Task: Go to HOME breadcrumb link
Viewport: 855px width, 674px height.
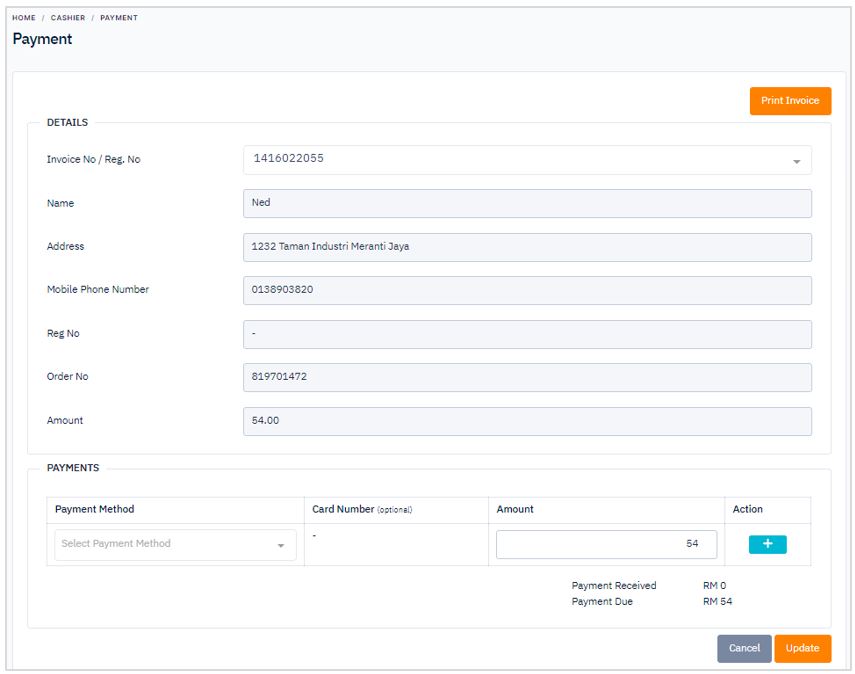Action: 24,18
